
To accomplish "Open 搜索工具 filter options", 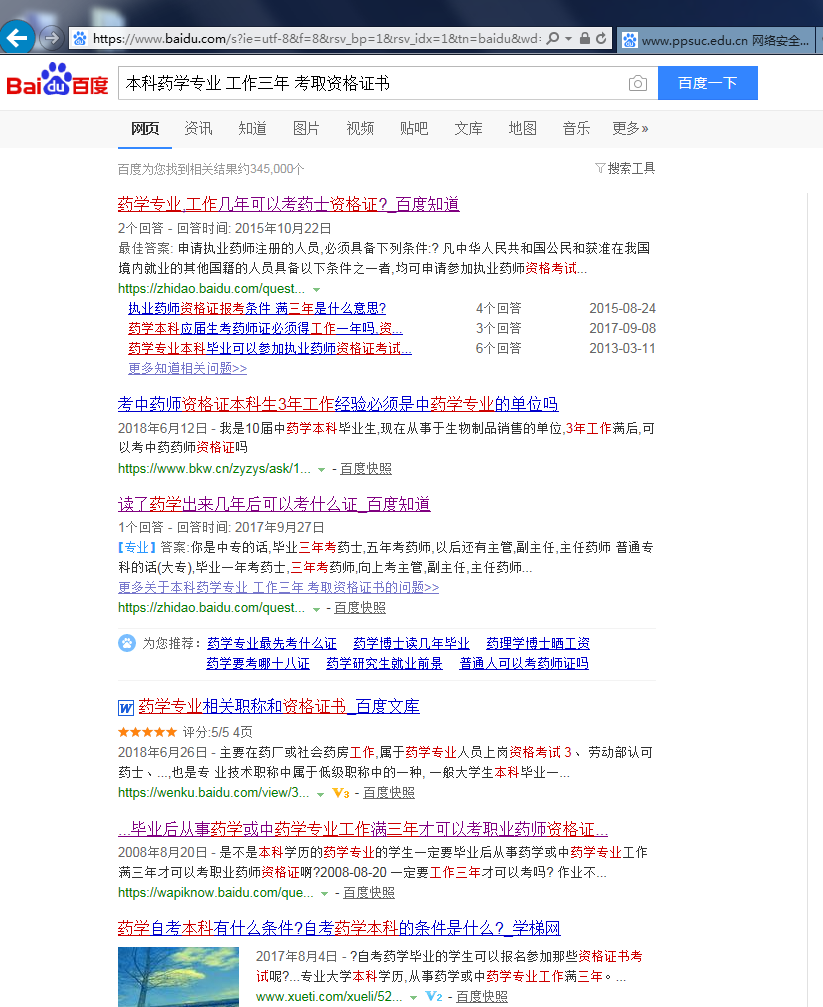I will coord(625,168).
